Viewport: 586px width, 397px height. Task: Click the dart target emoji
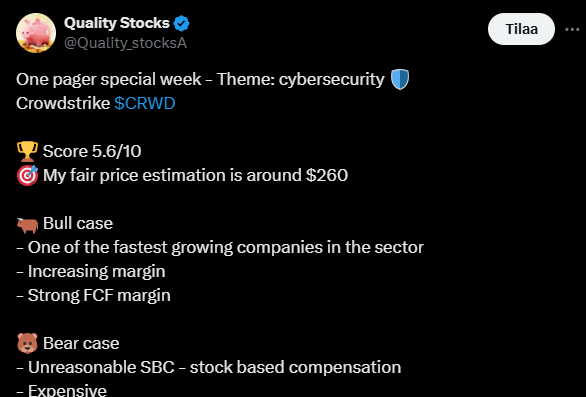click(x=27, y=175)
